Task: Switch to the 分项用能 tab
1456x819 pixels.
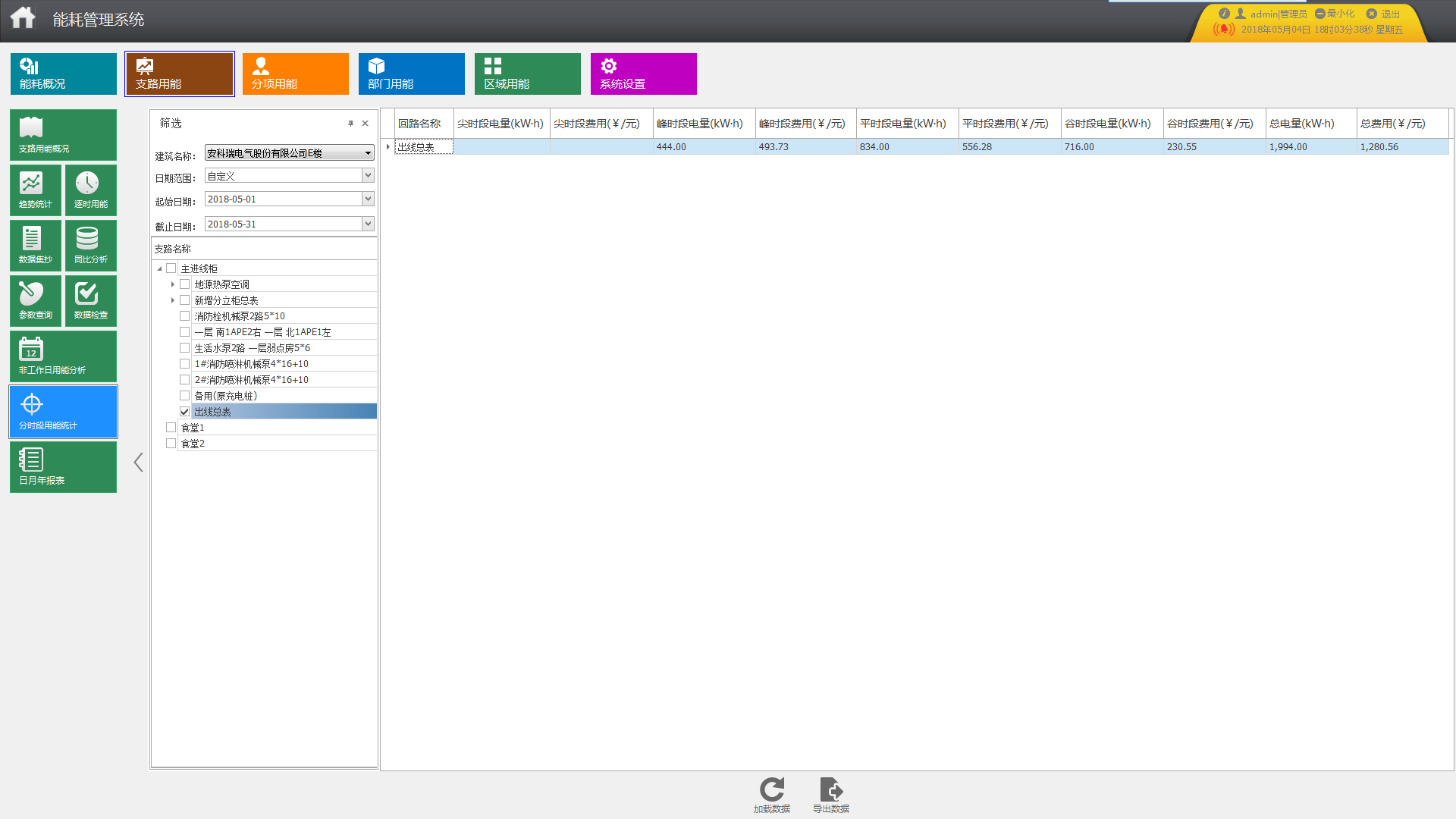Action: click(295, 74)
